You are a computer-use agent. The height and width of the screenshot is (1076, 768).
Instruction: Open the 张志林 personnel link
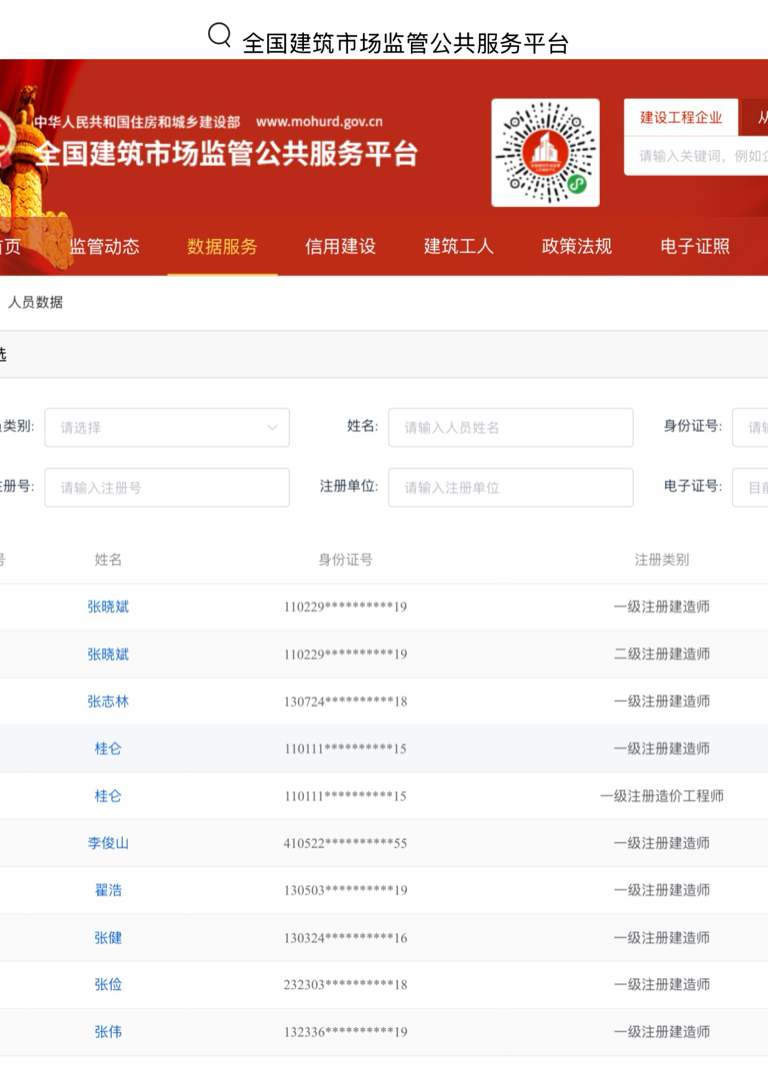tap(108, 701)
